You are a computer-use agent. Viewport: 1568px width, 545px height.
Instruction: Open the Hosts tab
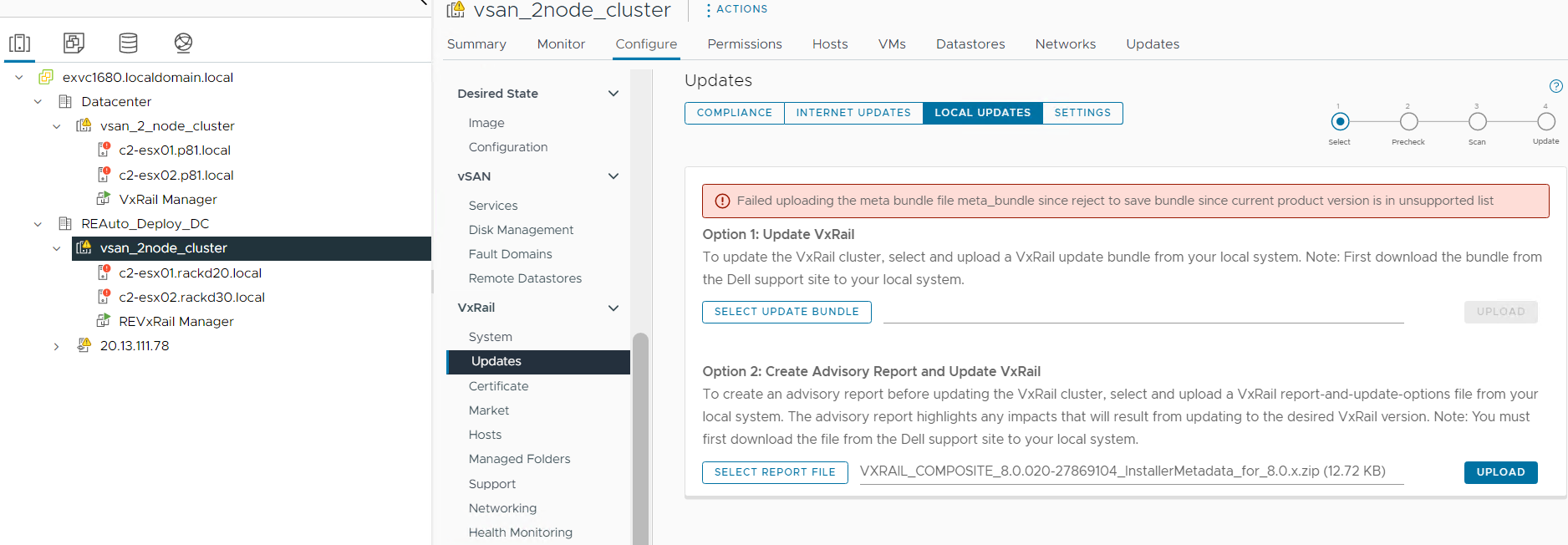[830, 44]
